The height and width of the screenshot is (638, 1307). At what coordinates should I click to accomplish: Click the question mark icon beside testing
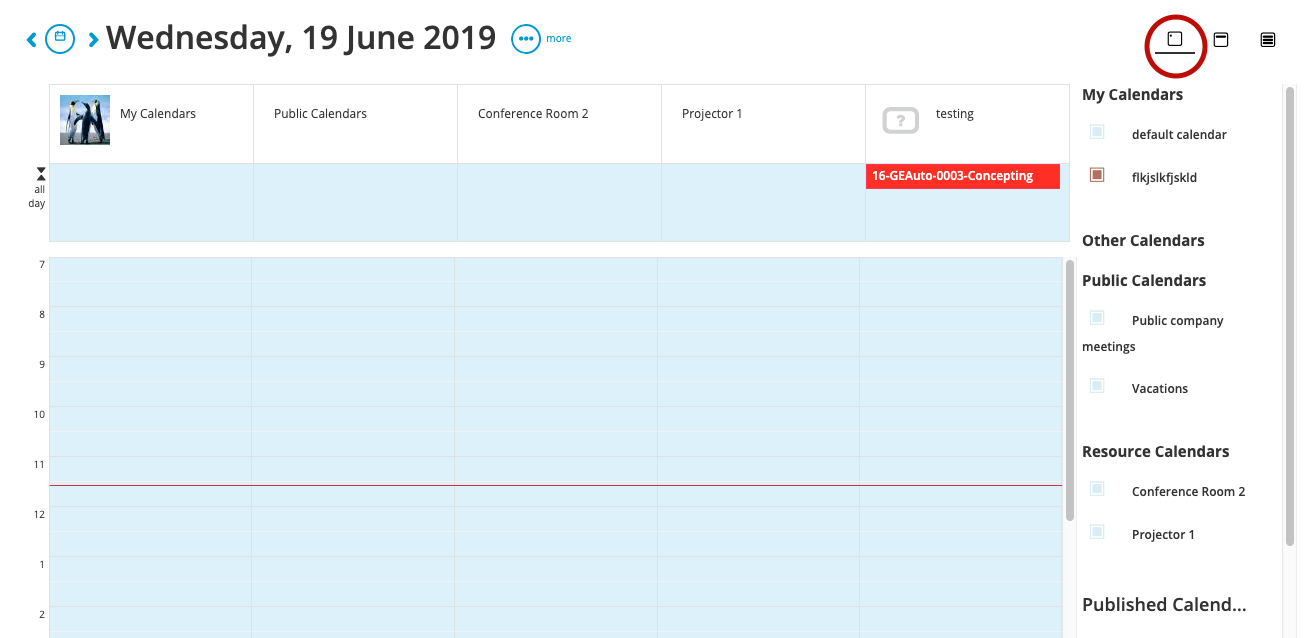point(901,121)
